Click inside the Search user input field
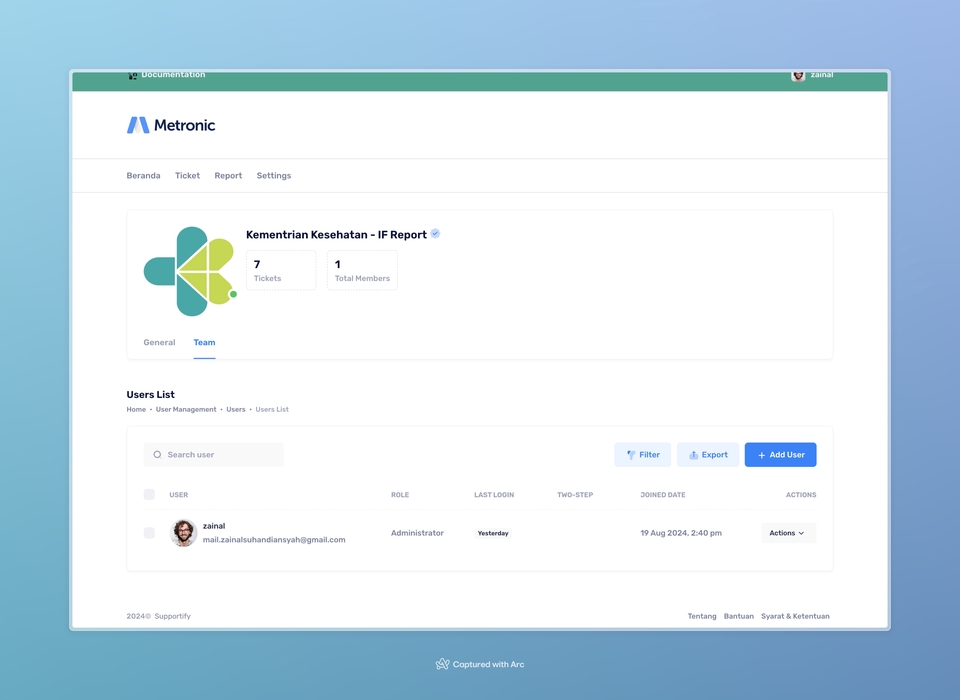The height and width of the screenshot is (700, 960). tap(213, 454)
